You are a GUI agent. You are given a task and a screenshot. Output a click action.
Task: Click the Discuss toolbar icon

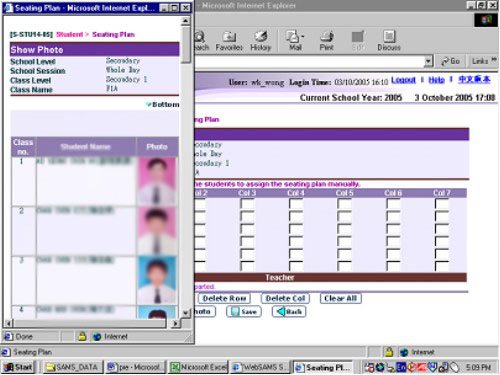coord(389,41)
